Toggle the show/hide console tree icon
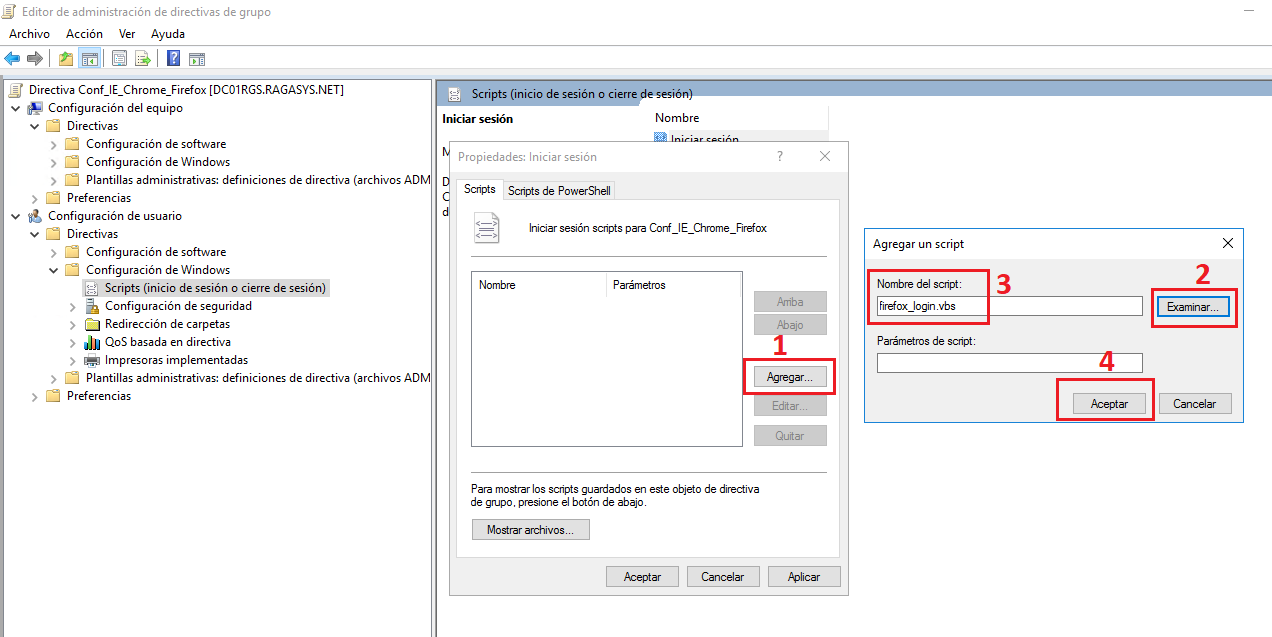 tap(90, 57)
